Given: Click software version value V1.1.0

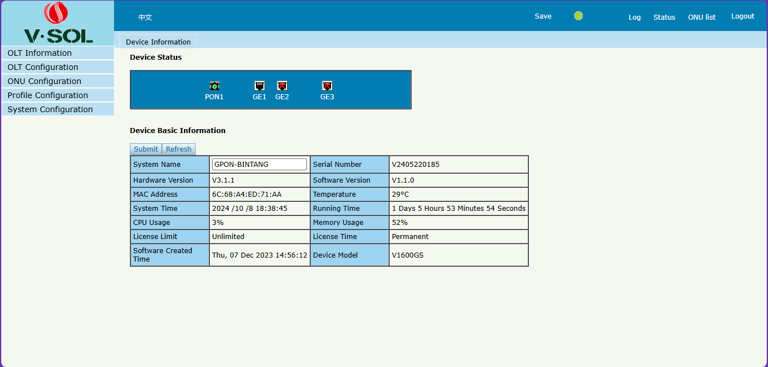Looking at the screenshot, I should coord(403,180).
